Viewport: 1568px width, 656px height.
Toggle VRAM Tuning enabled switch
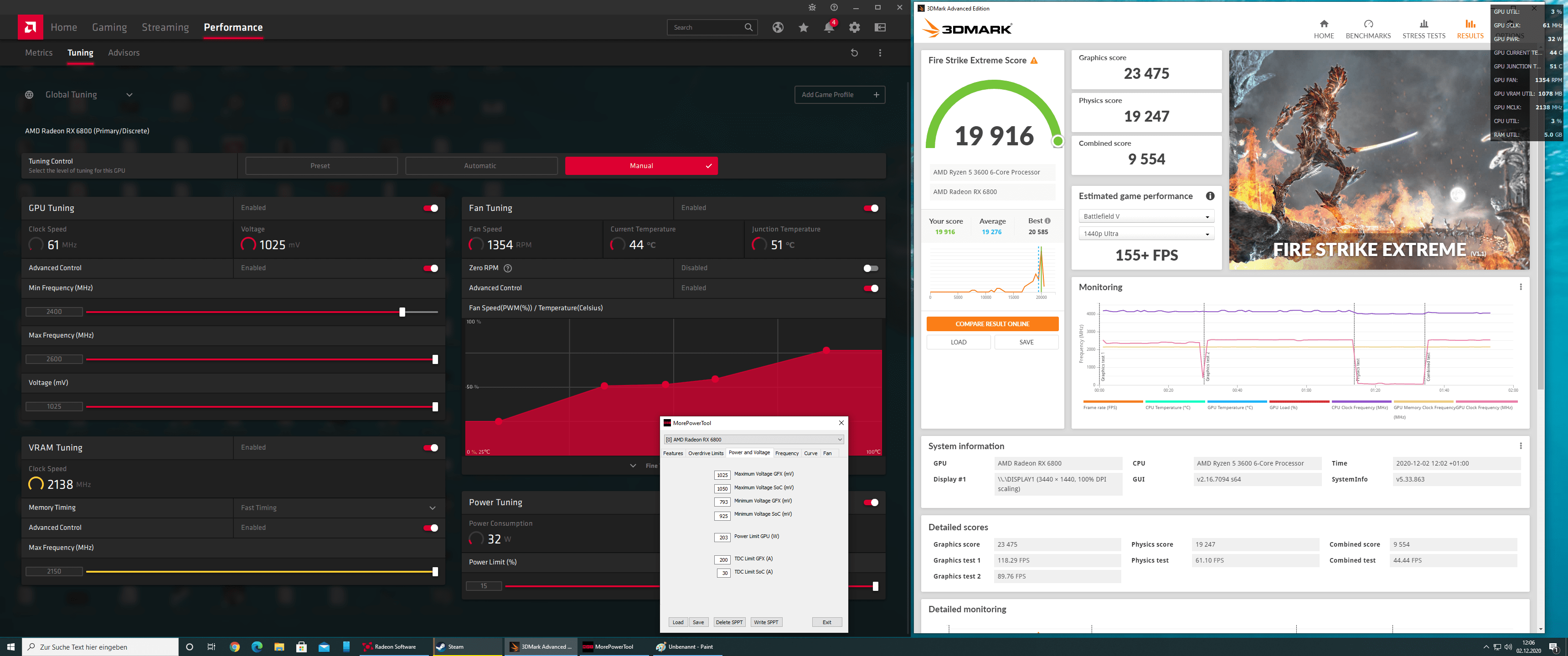point(431,448)
